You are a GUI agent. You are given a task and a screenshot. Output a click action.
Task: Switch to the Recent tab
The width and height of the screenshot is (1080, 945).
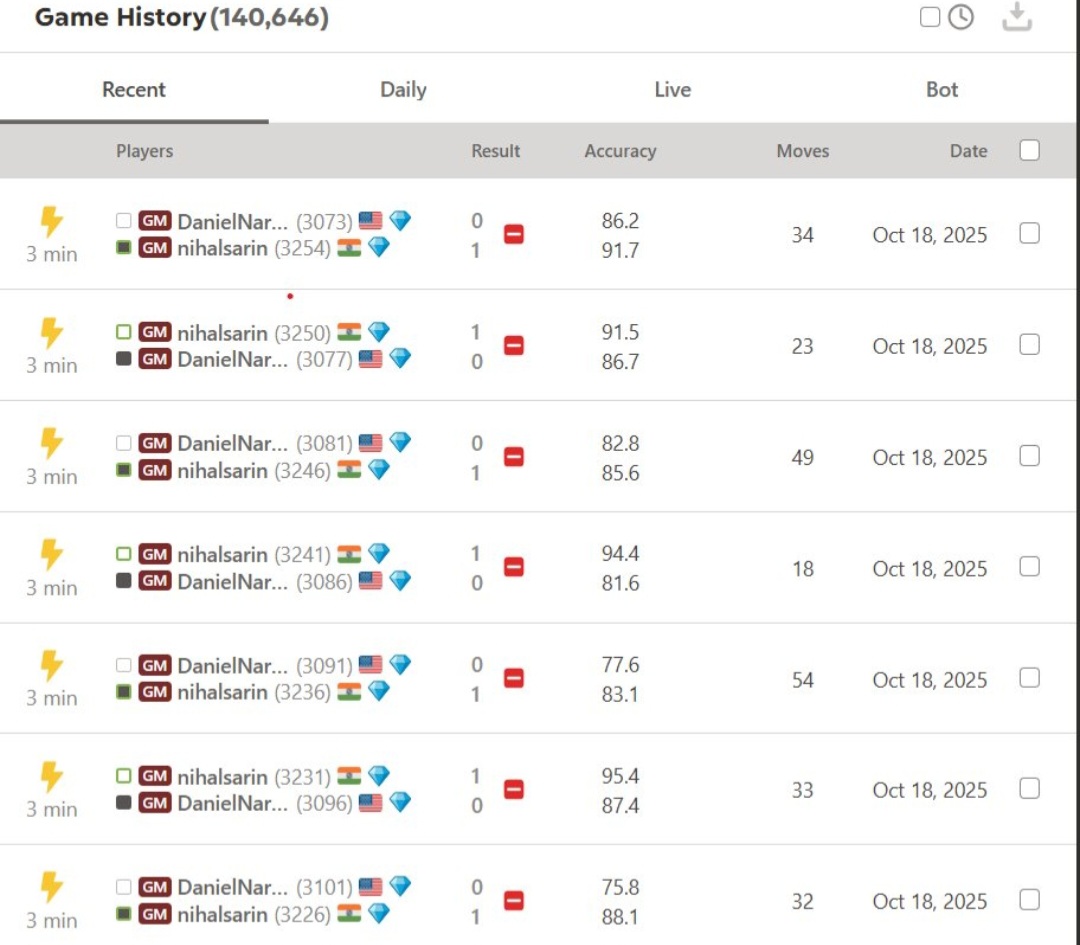click(x=134, y=90)
